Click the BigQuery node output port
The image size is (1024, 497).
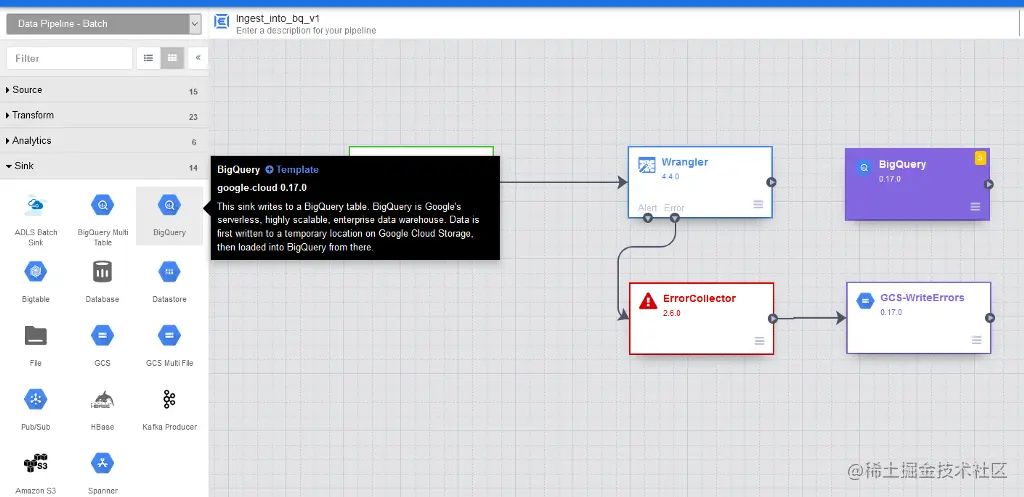pyautogui.click(x=989, y=184)
